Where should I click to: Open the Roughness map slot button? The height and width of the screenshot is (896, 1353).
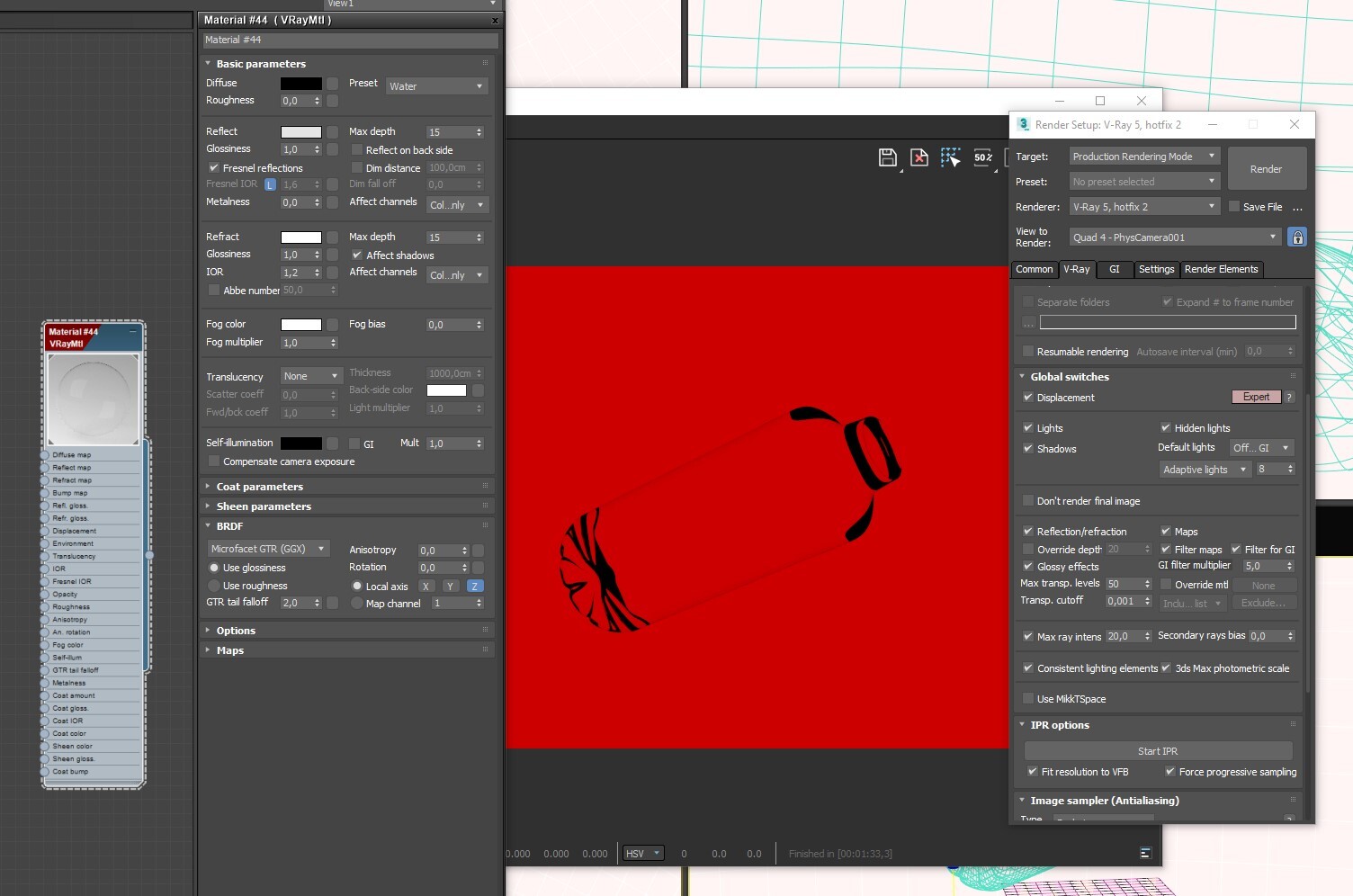click(x=333, y=101)
